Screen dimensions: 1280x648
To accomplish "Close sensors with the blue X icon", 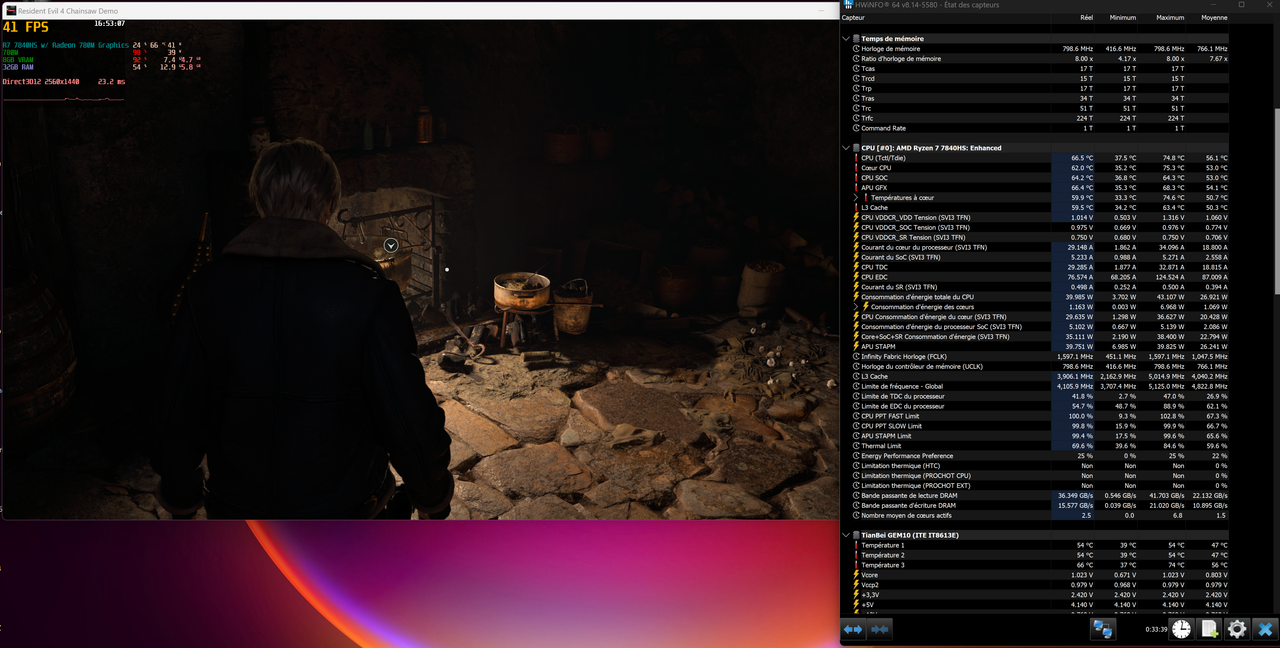I will (1265, 629).
